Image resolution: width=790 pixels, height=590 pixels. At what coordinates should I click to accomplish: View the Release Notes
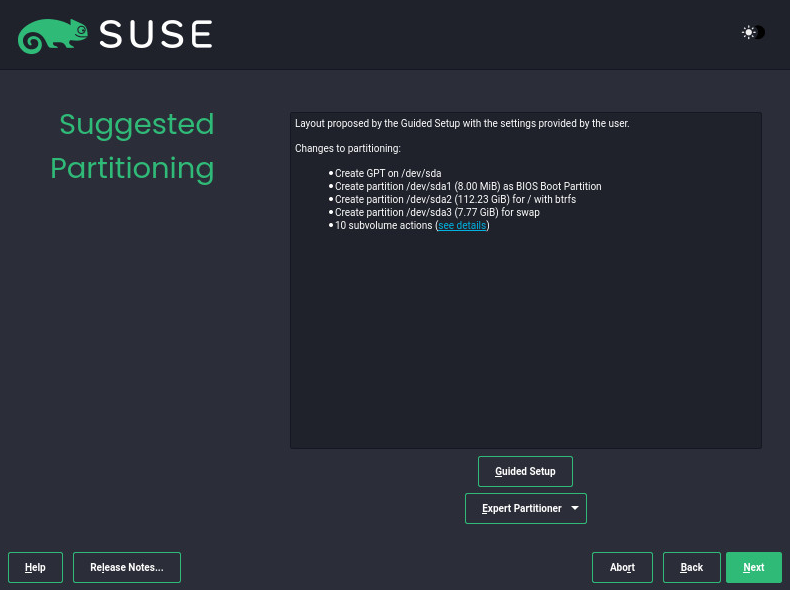[x=127, y=567]
